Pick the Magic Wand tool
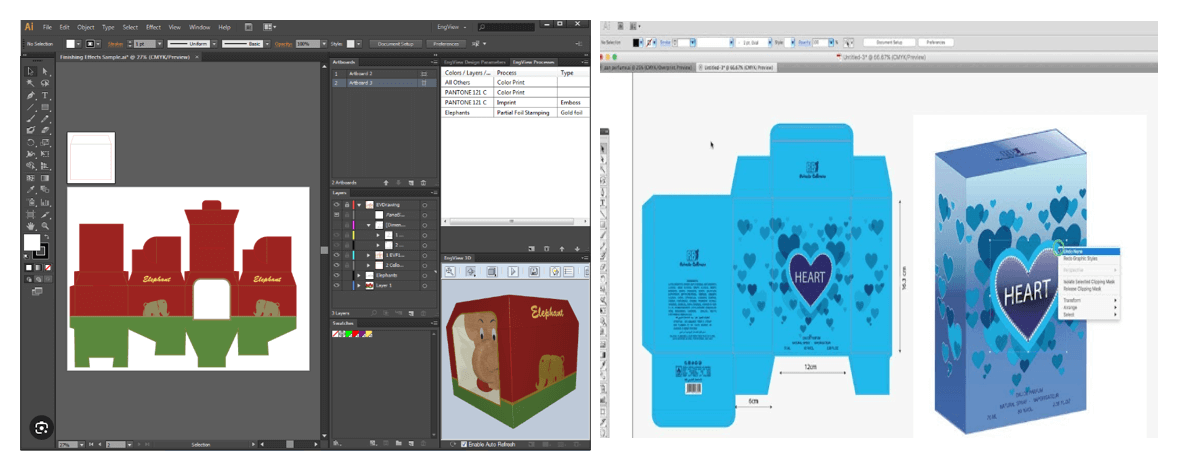The image size is (1188, 468). (x=31, y=83)
